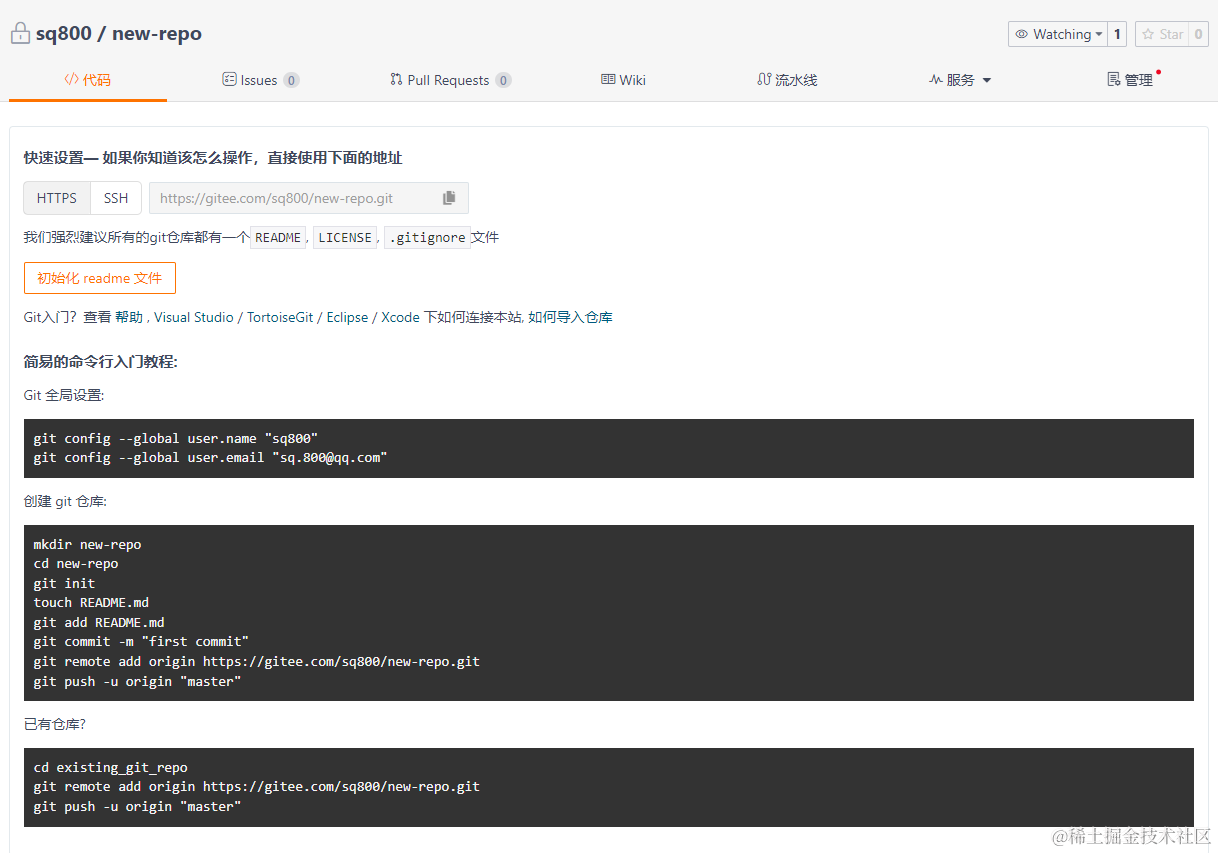1218x853 pixels.
Task: Click the 简易的命令行入门教程 heading
Action: point(101,361)
